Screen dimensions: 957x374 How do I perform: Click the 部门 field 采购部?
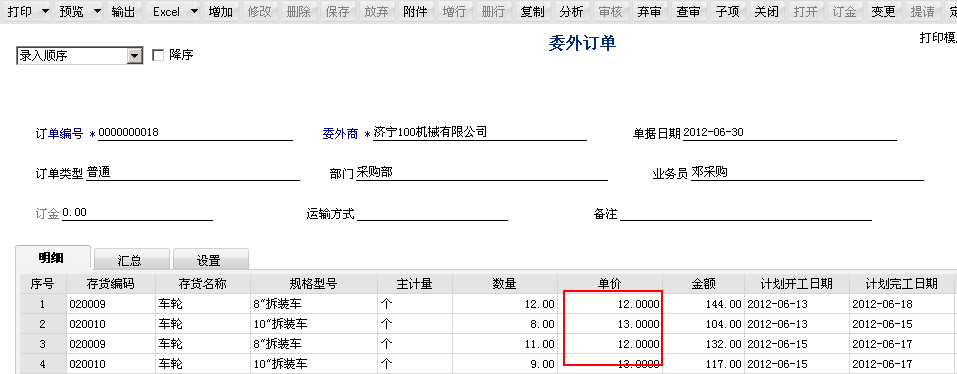482,173
